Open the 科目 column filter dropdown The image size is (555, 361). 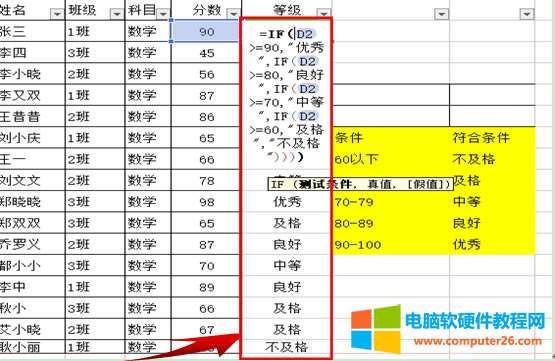[x=163, y=14]
